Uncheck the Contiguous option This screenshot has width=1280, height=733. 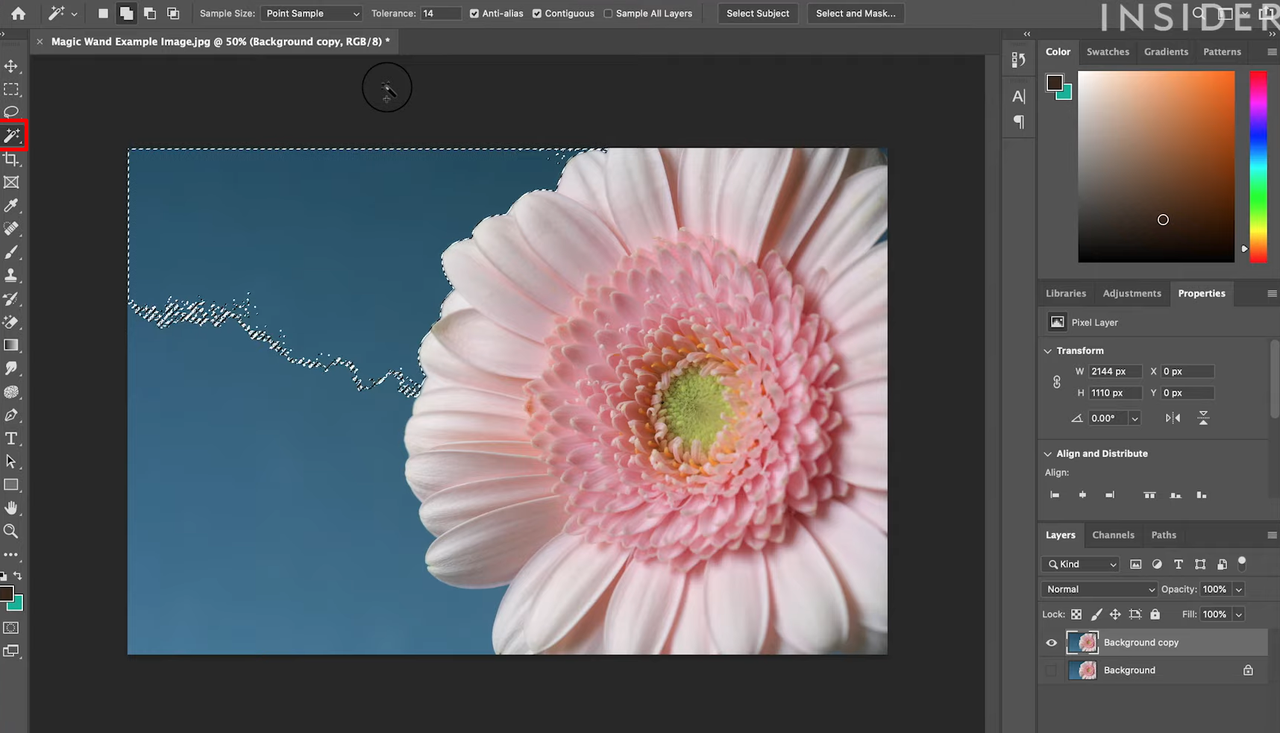[537, 14]
